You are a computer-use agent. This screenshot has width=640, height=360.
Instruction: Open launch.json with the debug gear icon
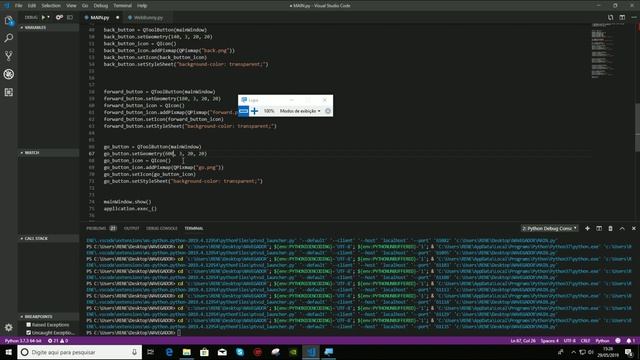pyautogui.click(x=59, y=17)
